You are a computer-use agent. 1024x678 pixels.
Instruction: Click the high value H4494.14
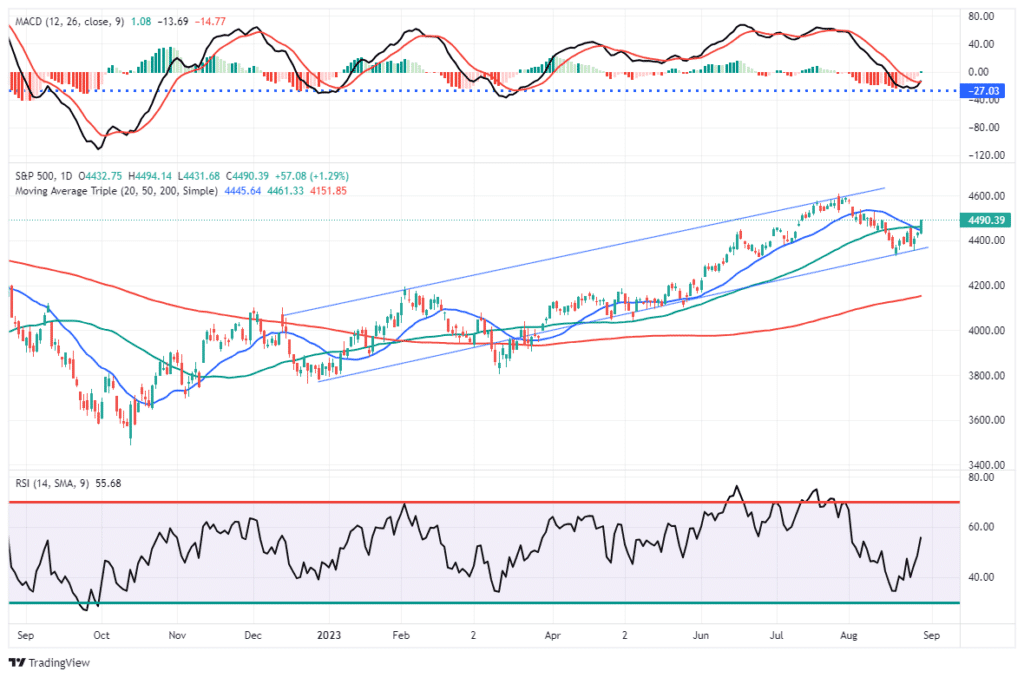pos(150,176)
